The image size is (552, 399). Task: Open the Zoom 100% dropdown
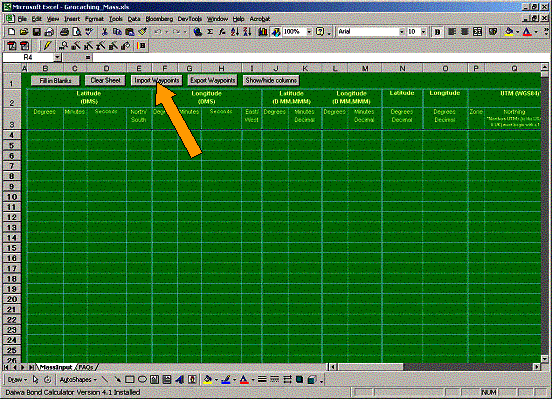click(309, 32)
